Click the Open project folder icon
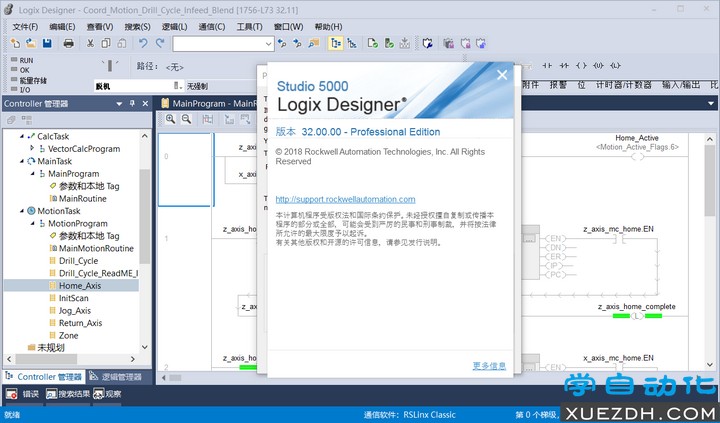Viewport: 720px width, 423px height. click(x=31, y=44)
